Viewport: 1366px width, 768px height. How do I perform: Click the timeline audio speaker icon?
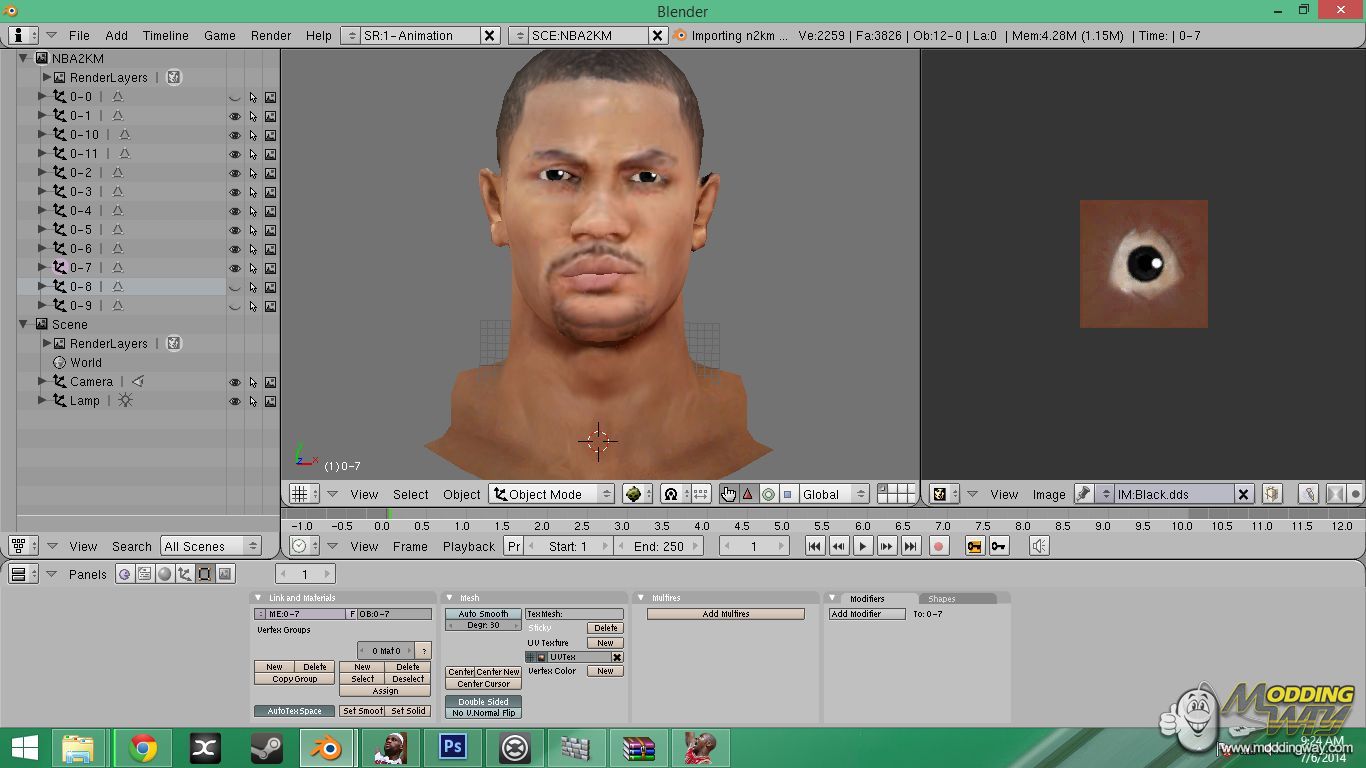point(1039,546)
